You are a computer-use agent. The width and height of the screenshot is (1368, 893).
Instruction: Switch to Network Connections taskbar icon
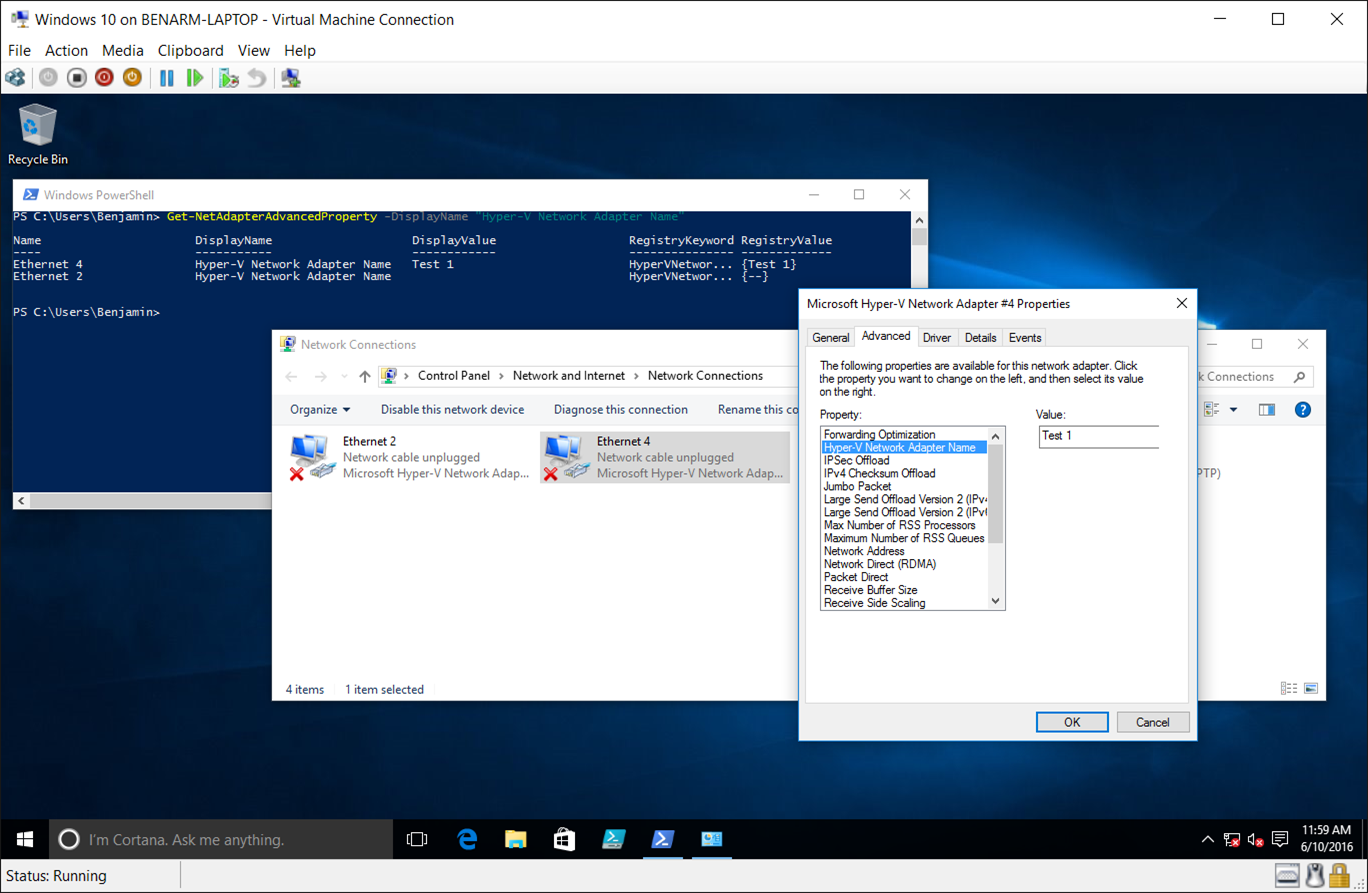[x=711, y=840]
